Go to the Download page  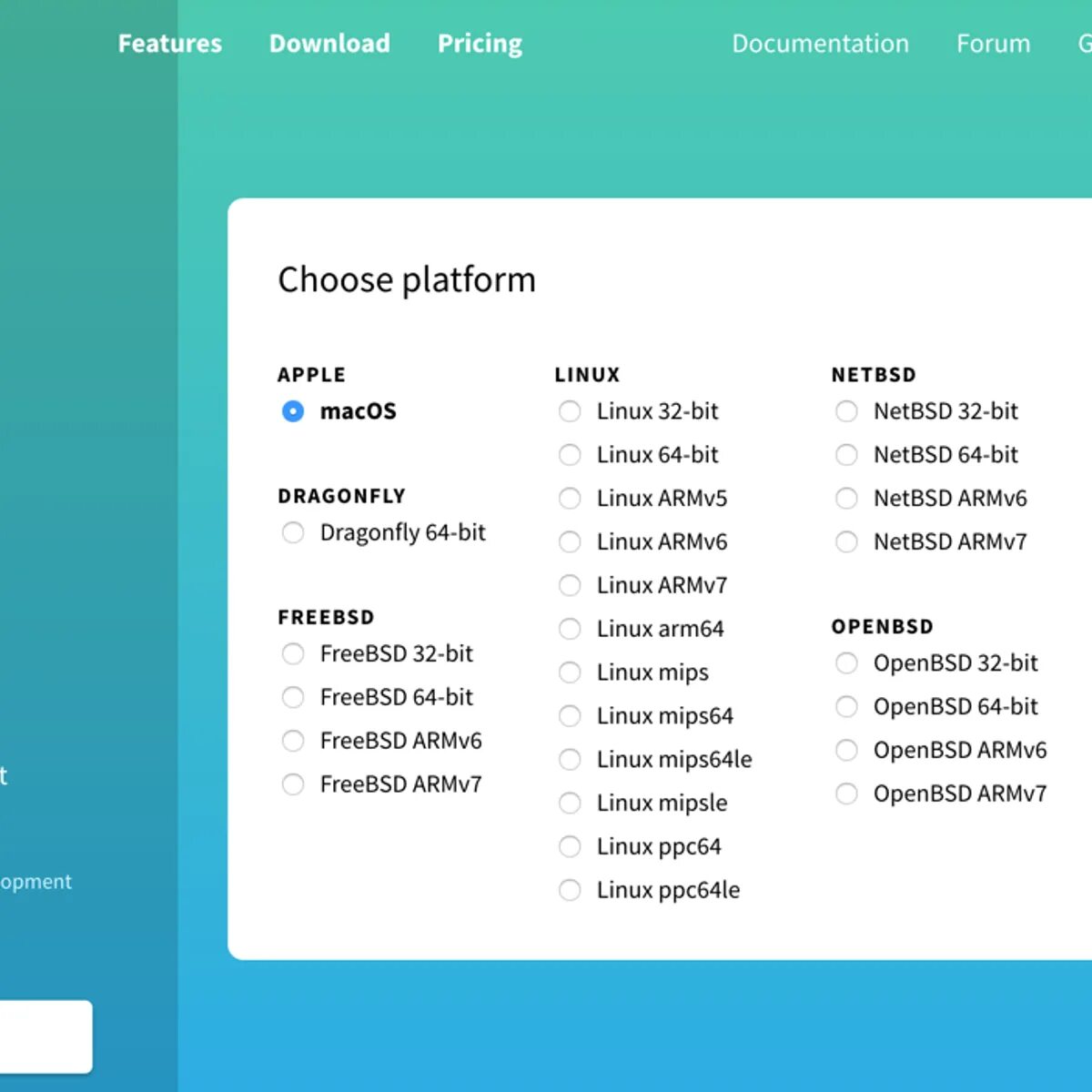click(x=329, y=44)
